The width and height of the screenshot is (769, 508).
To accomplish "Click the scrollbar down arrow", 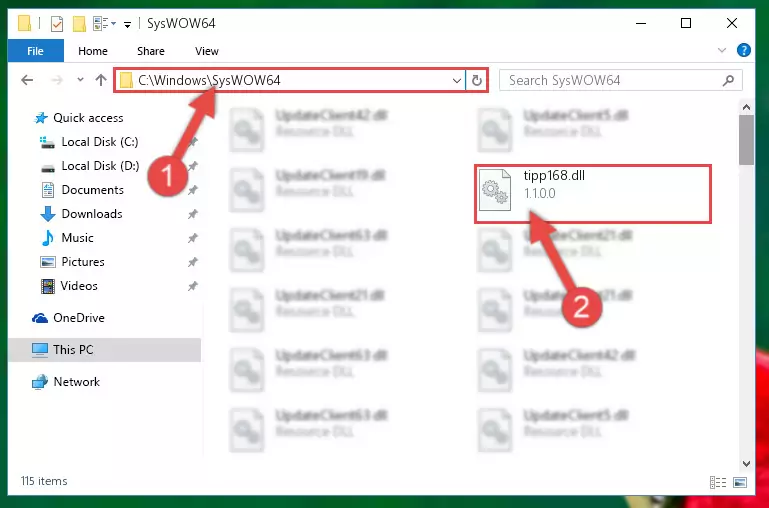I will 746,463.
